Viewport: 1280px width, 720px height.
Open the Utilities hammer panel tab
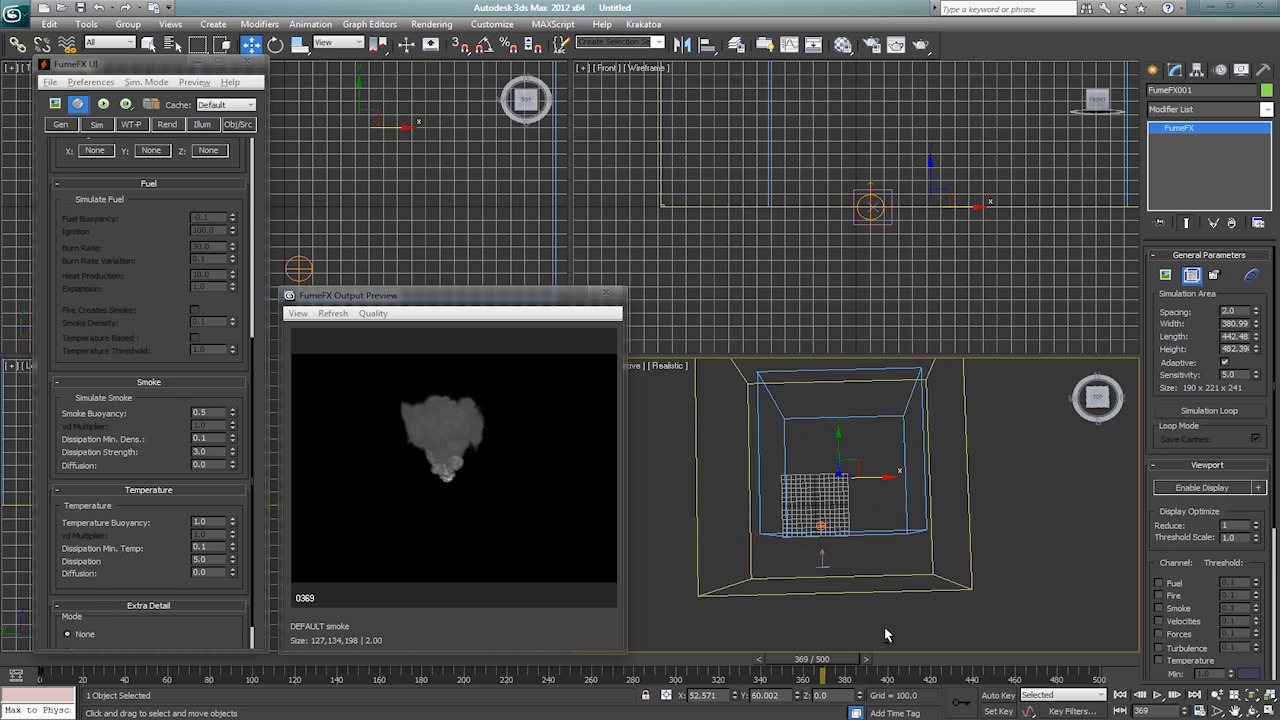tap(1263, 70)
